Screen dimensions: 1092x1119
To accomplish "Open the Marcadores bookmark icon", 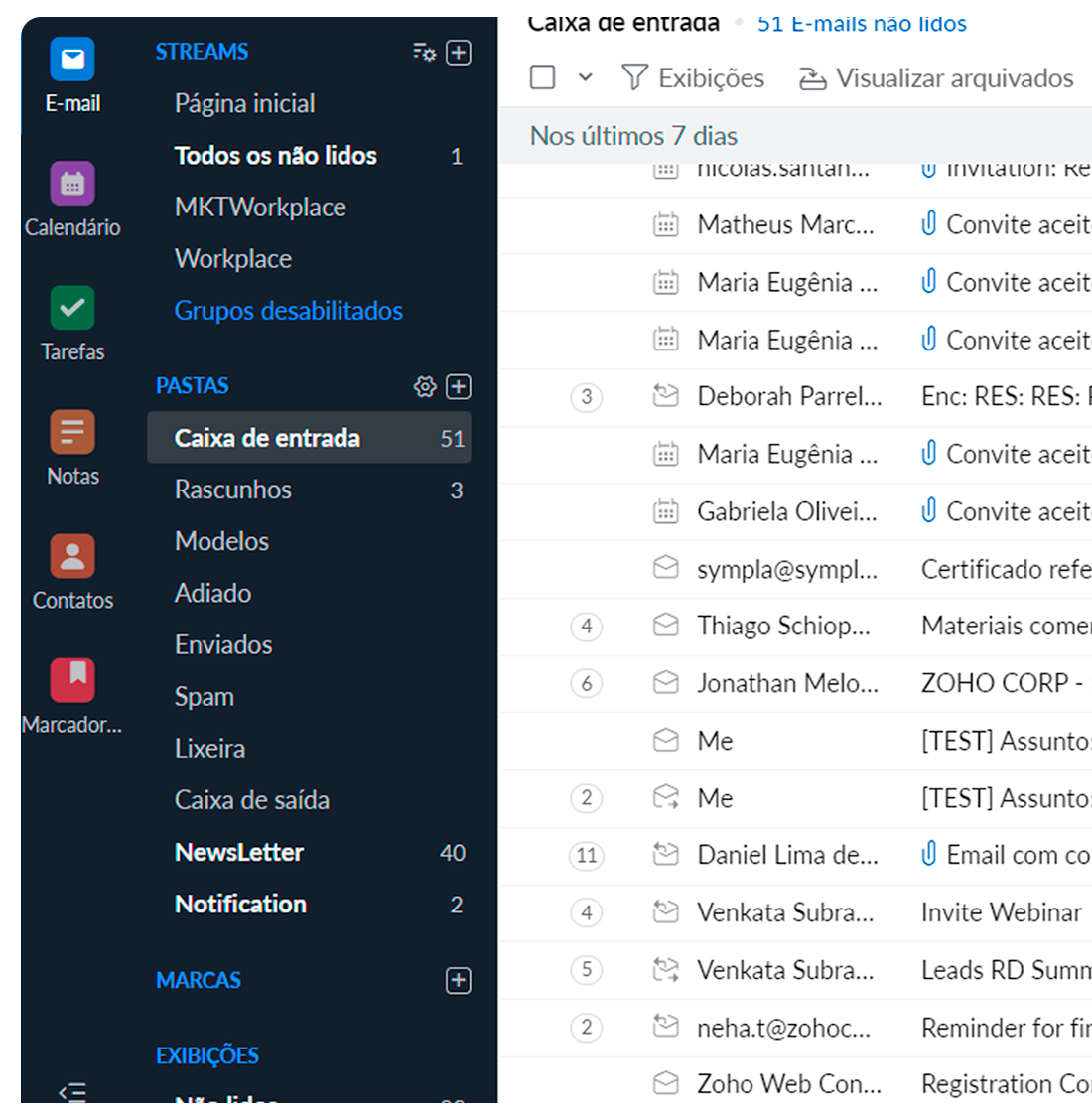I will 72,681.
